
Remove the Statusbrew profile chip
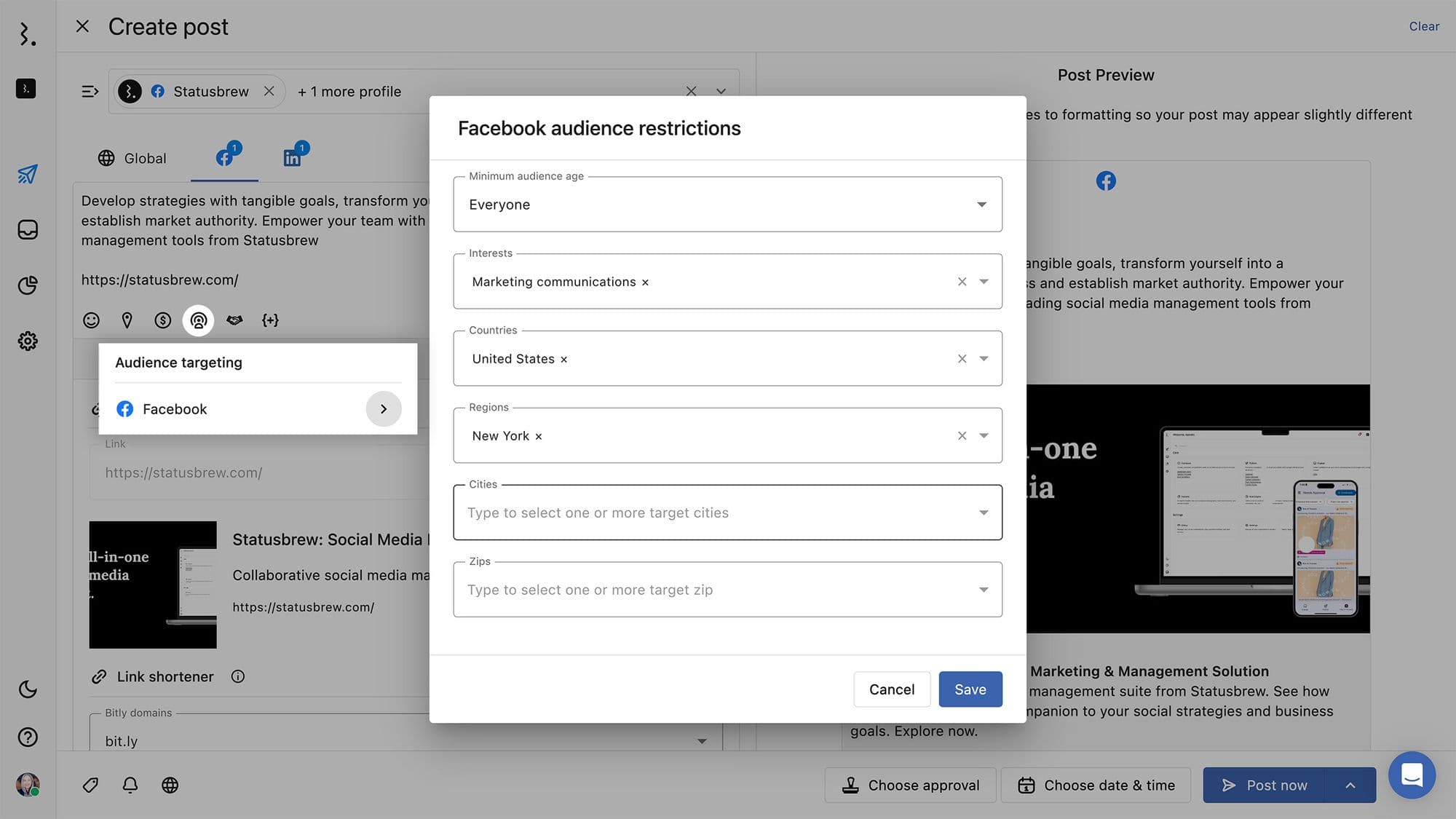(269, 91)
